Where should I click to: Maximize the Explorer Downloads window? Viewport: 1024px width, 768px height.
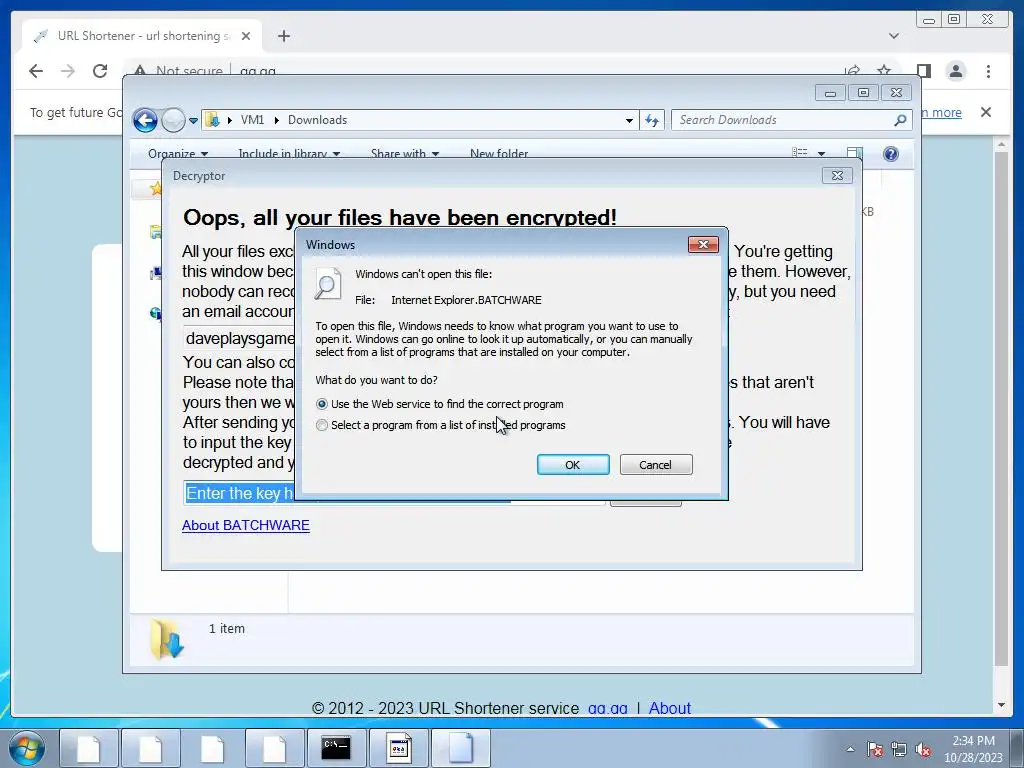863,93
